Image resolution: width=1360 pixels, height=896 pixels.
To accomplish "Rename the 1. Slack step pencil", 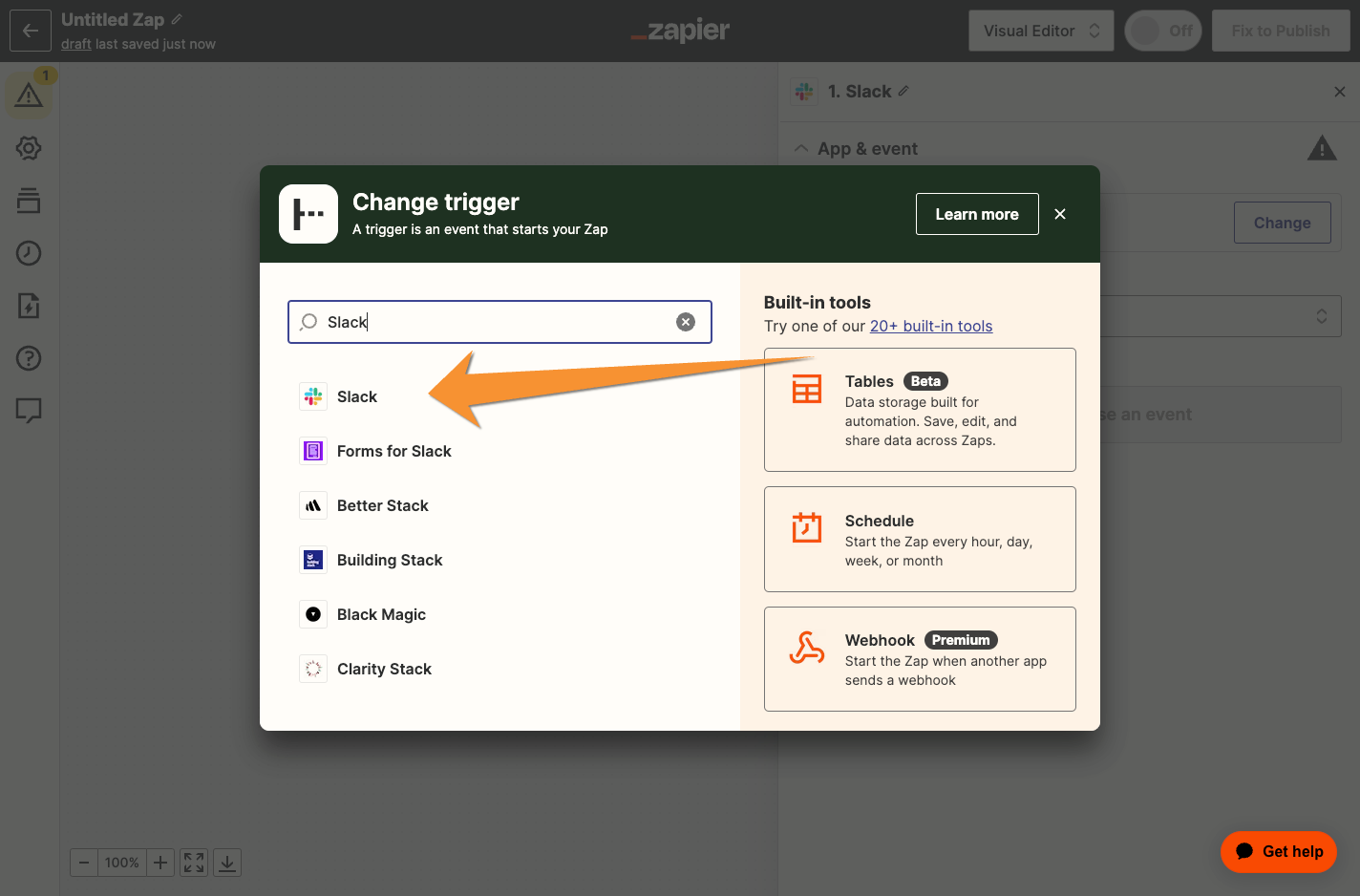I will [903, 91].
